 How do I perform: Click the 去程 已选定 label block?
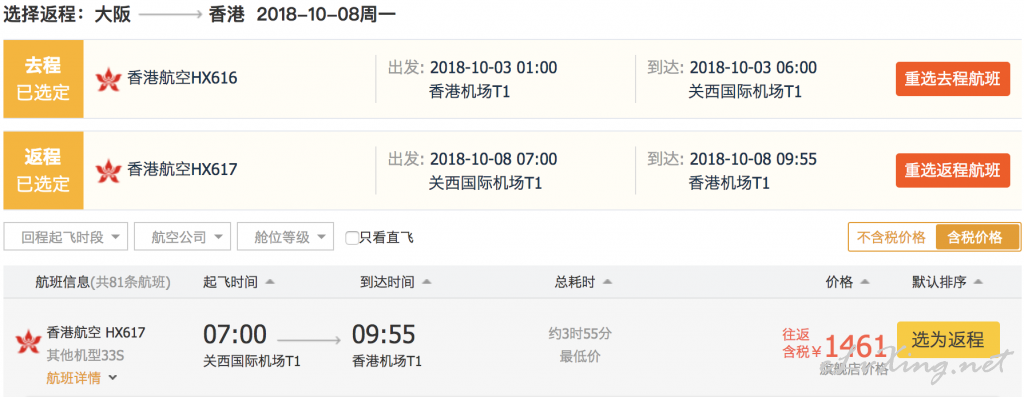pos(43,79)
